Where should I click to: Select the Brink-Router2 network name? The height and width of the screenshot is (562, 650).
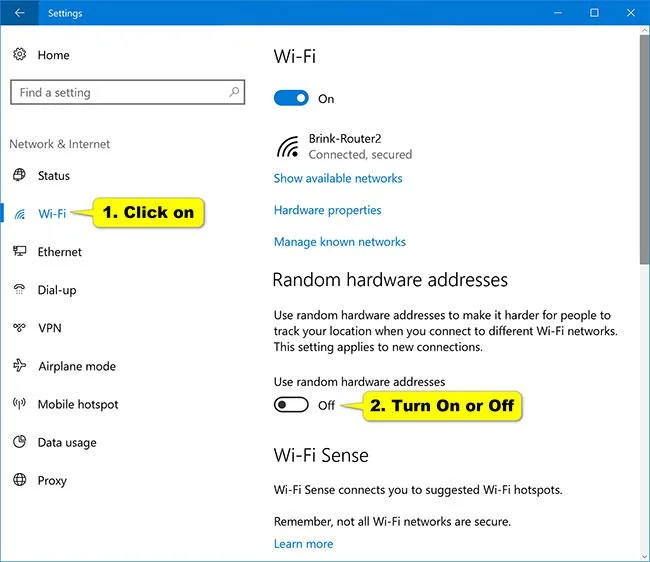pyautogui.click(x=345, y=139)
